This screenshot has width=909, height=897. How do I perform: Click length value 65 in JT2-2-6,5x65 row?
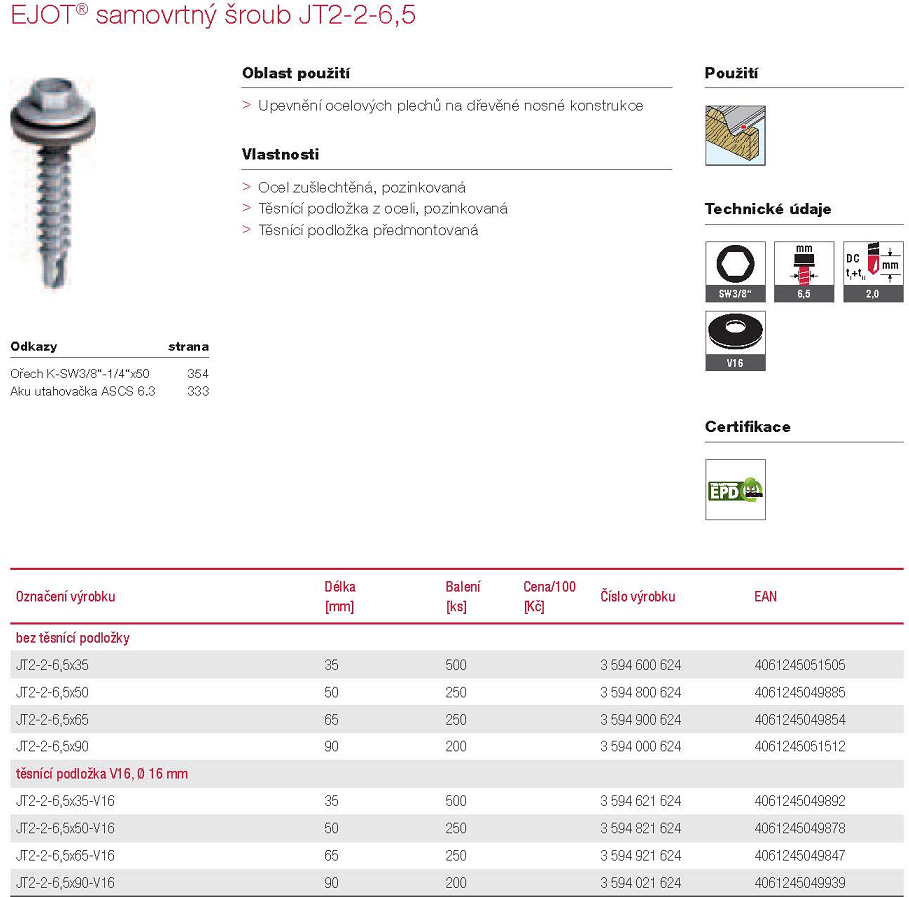click(331, 720)
